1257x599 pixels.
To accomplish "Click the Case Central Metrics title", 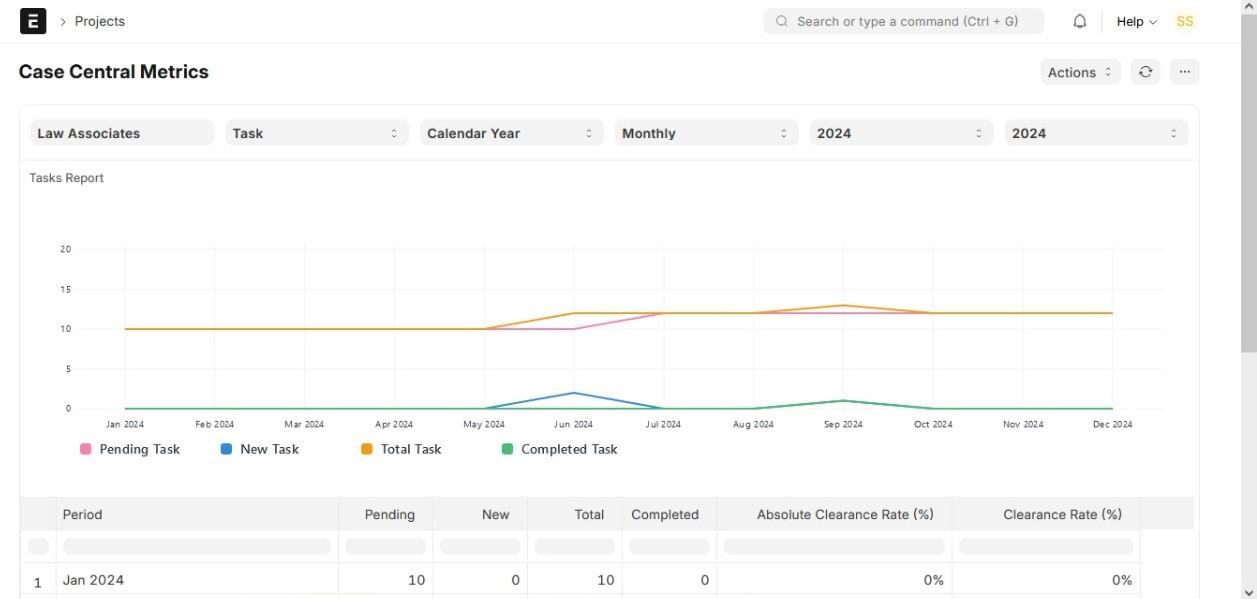I will pyautogui.click(x=114, y=72).
